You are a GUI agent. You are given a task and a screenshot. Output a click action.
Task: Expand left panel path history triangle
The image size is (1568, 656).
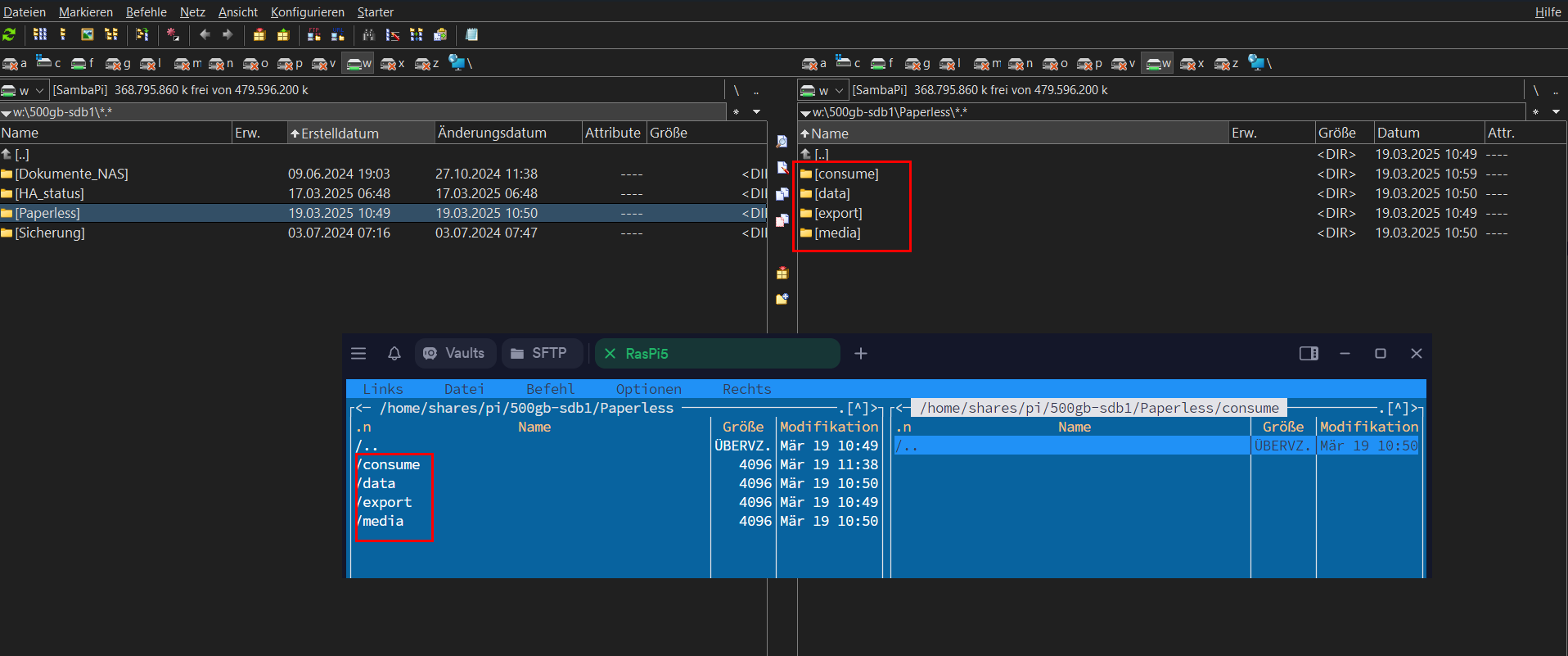[x=7, y=113]
